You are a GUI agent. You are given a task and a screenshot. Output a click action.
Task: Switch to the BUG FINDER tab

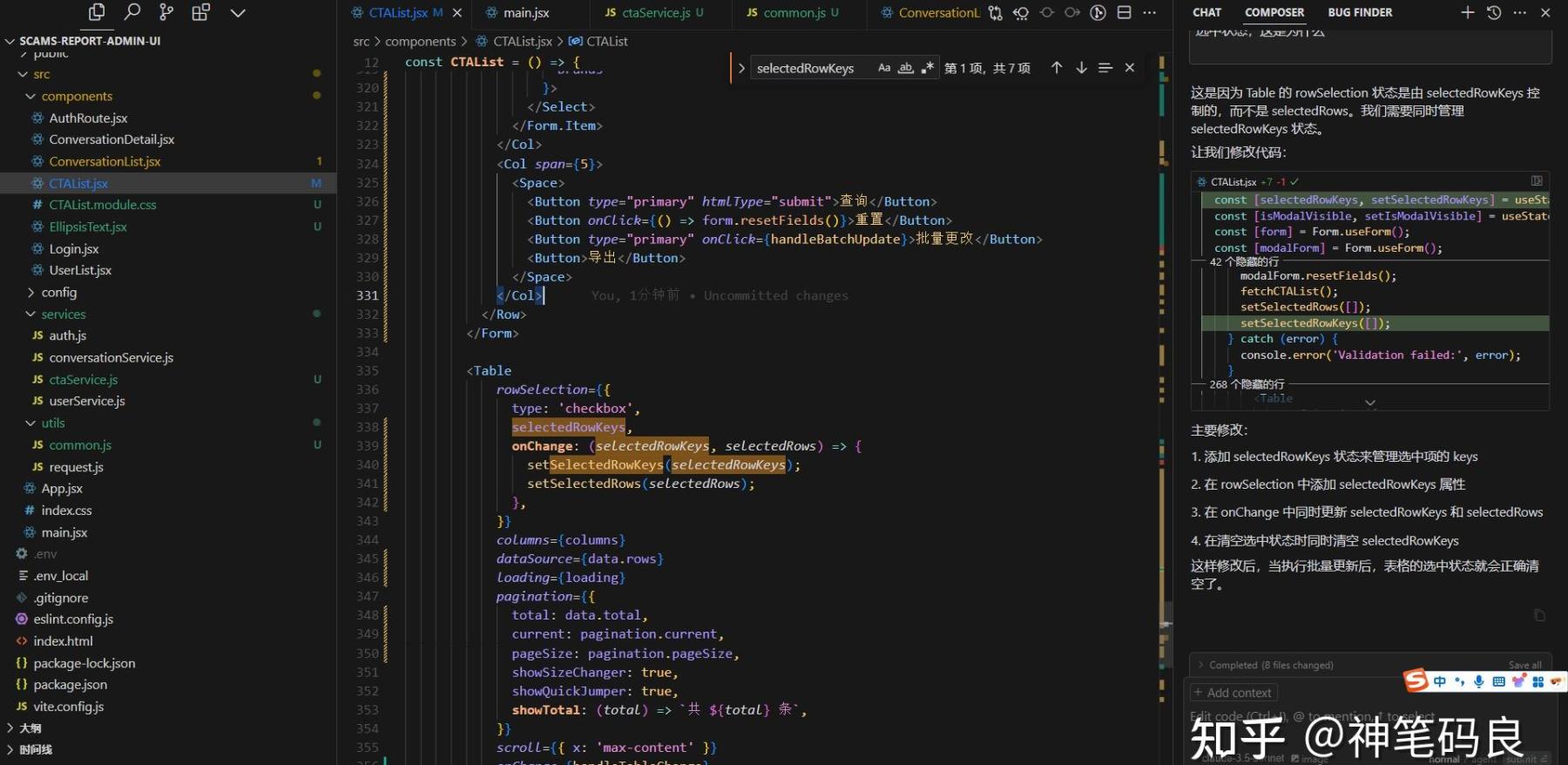(1360, 12)
